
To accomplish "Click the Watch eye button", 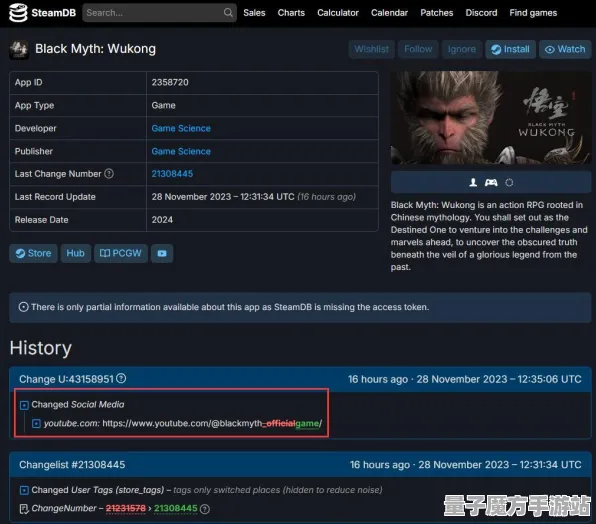I will coord(565,49).
